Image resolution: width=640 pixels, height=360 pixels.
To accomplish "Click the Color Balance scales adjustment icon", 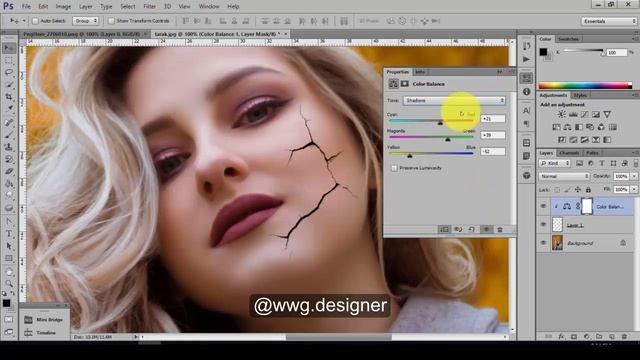I will [x=567, y=127].
